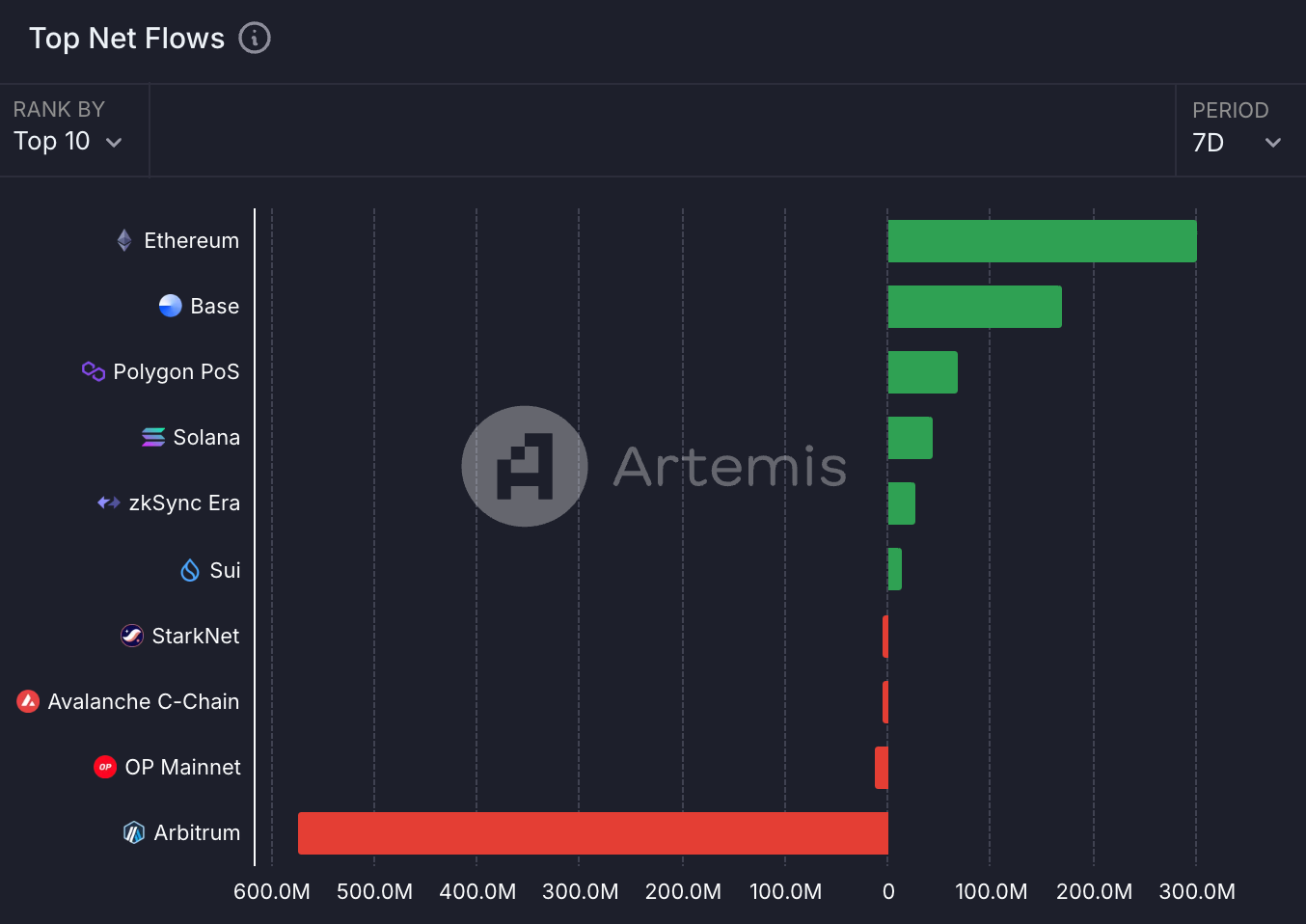
Task: Click the Sui droplet icon
Action: pos(190,570)
